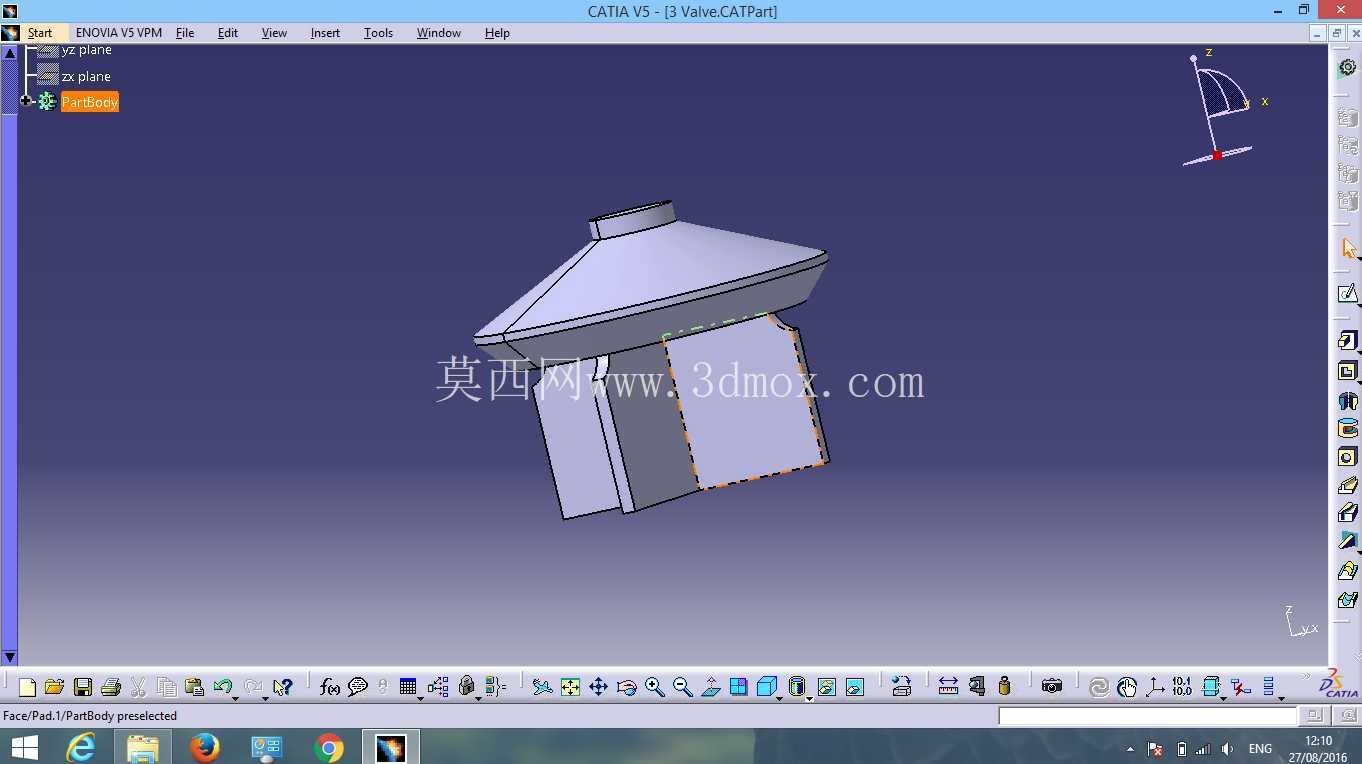Open the Undo history dropdown arrow
The width and height of the screenshot is (1362, 764).
click(x=235, y=697)
